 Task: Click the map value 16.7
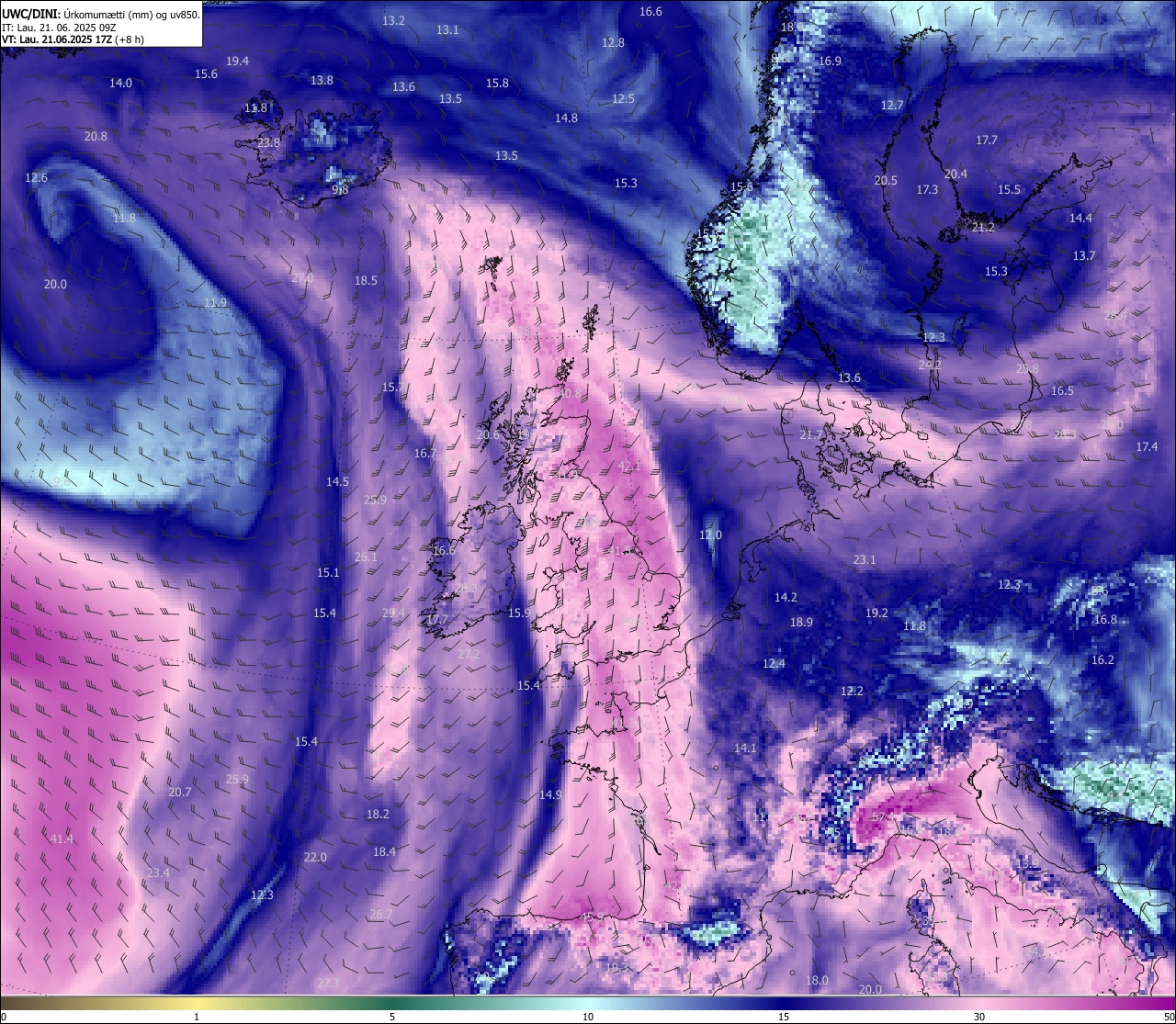[424, 453]
